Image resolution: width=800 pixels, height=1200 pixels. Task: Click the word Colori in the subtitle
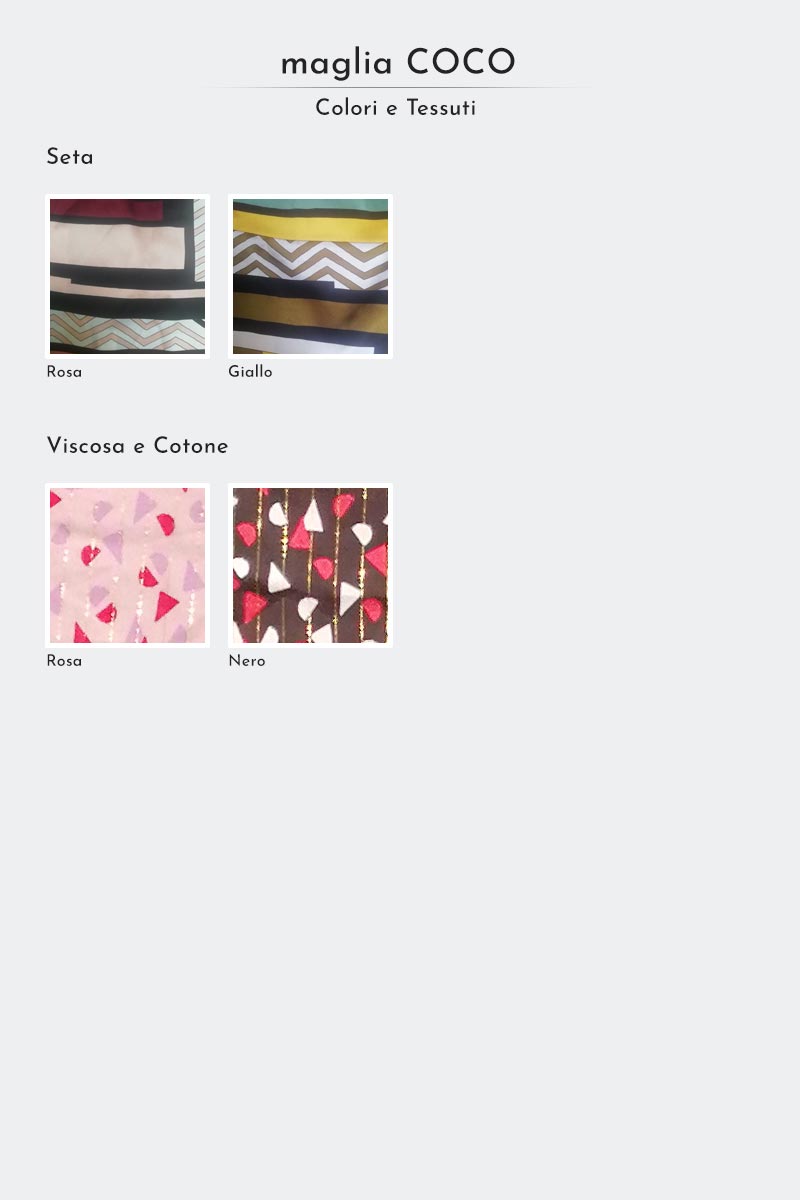[x=346, y=108]
